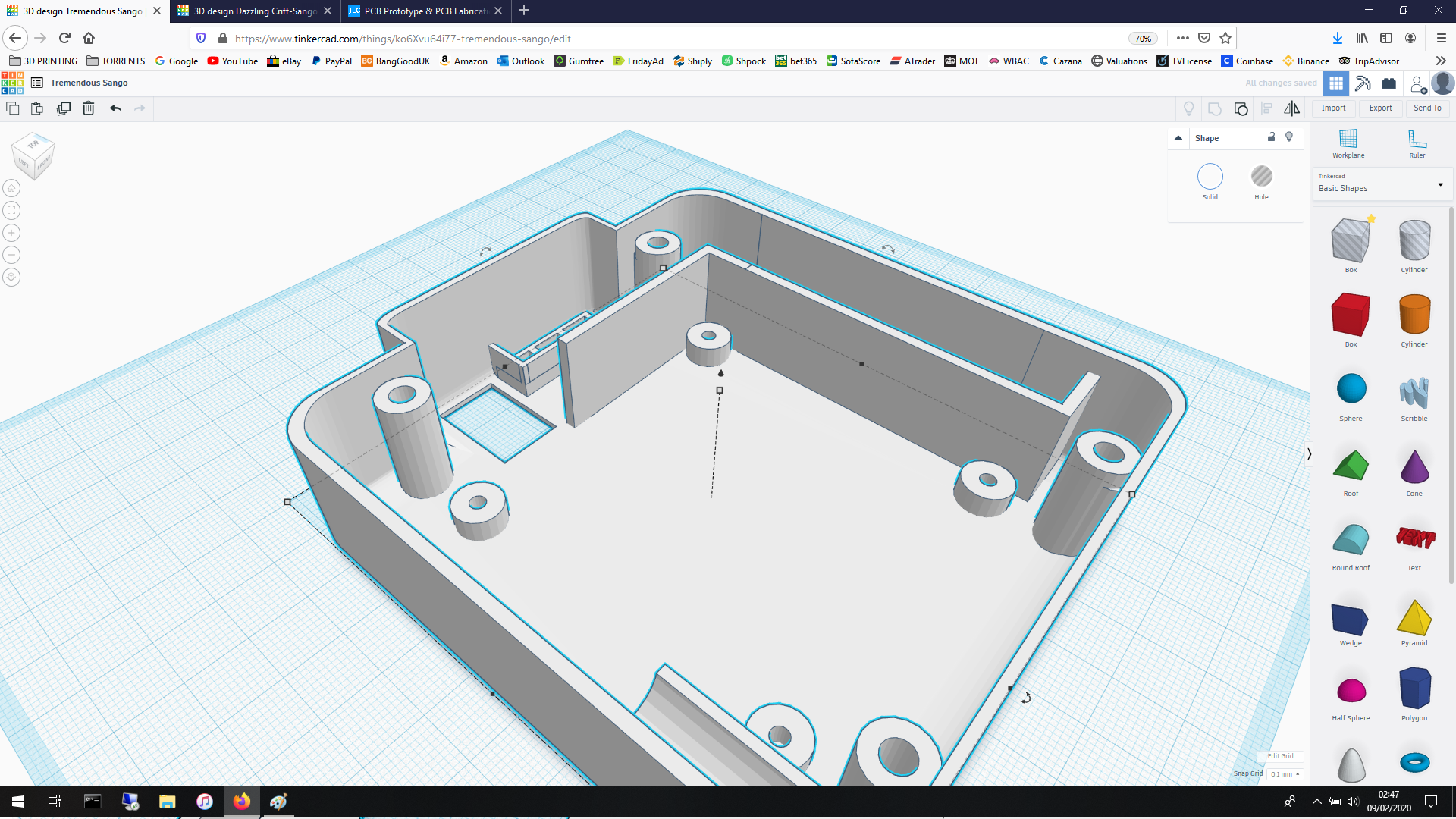The image size is (1456, 819).
Task: Delete the selected shape with trash icon
Action: point(89,108)
